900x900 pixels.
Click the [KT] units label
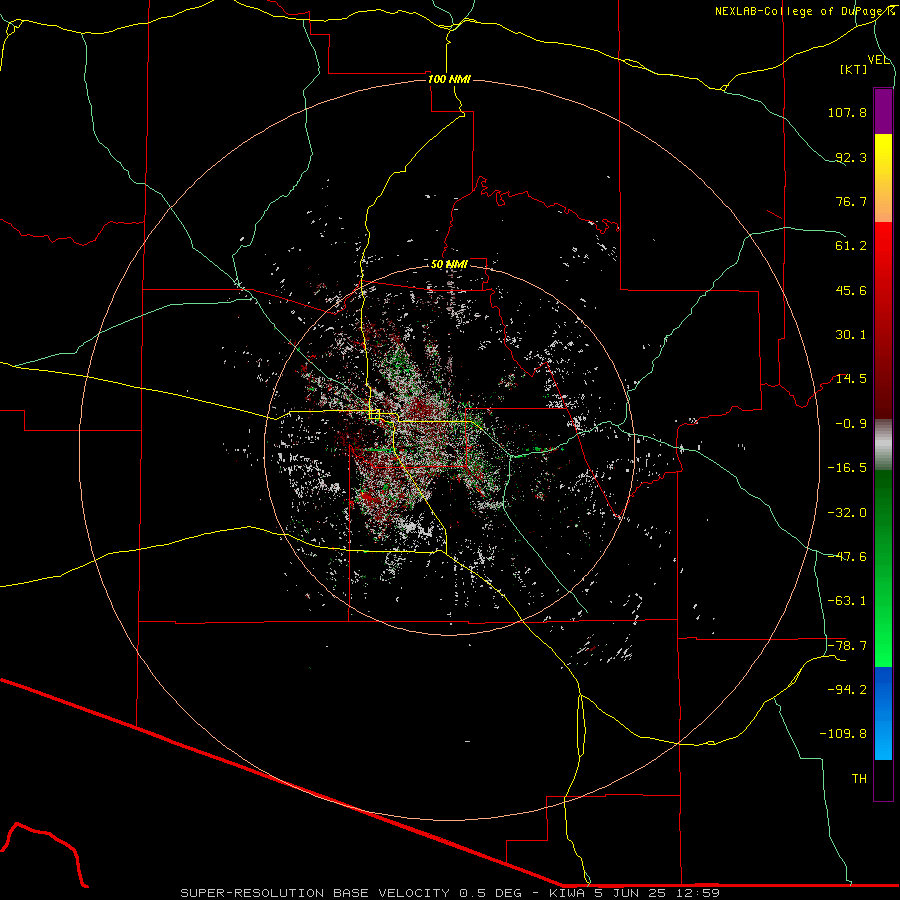coord(854,69)
